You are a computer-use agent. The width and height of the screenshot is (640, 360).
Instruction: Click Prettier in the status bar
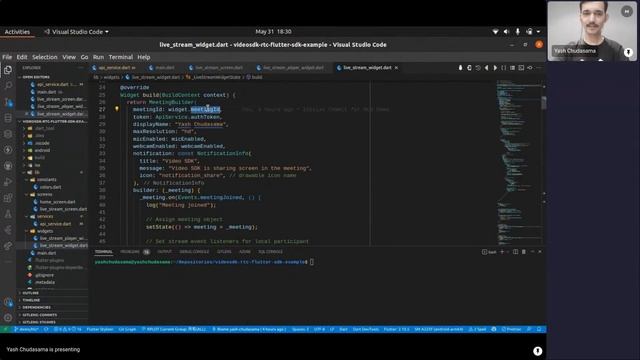[511, 329]
